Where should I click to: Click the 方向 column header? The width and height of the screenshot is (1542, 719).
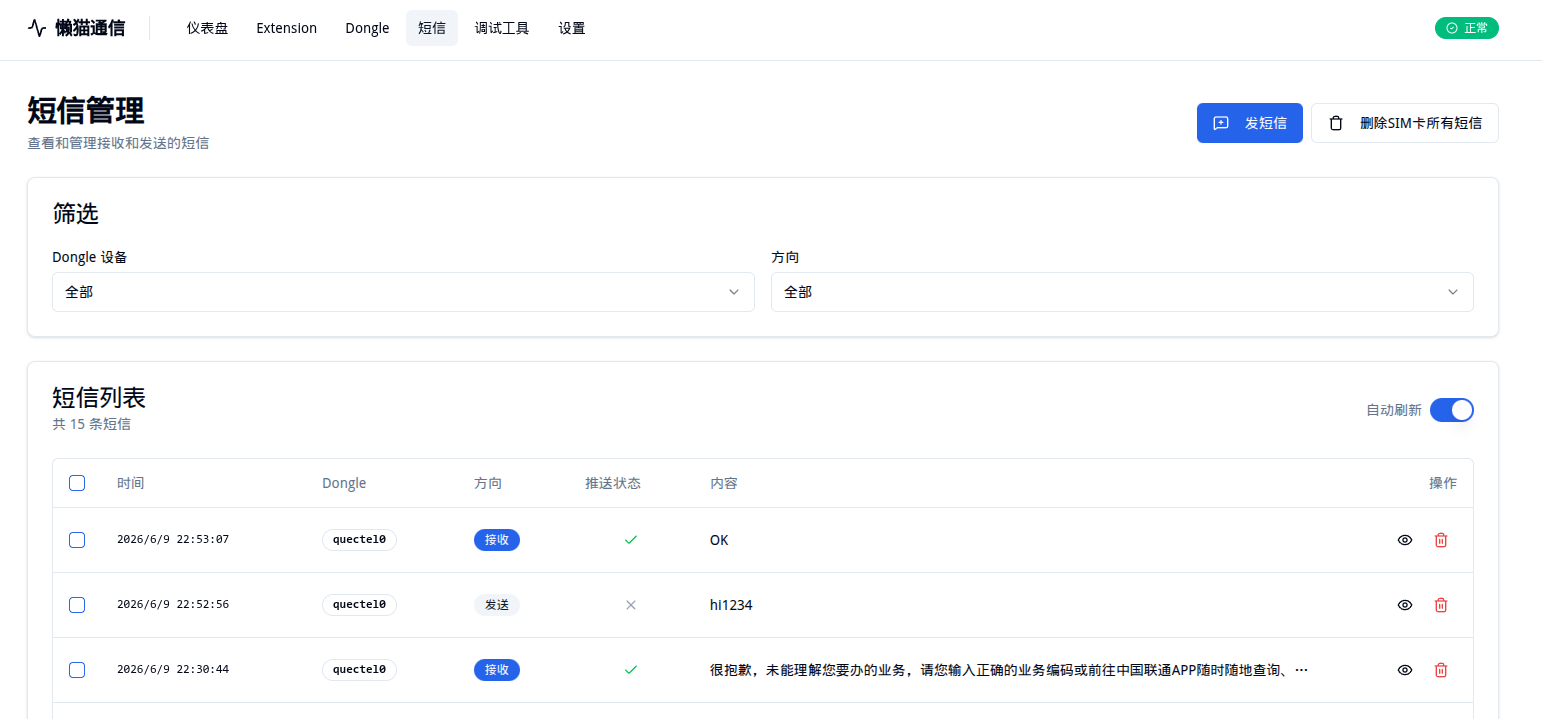tap(488, 483)
